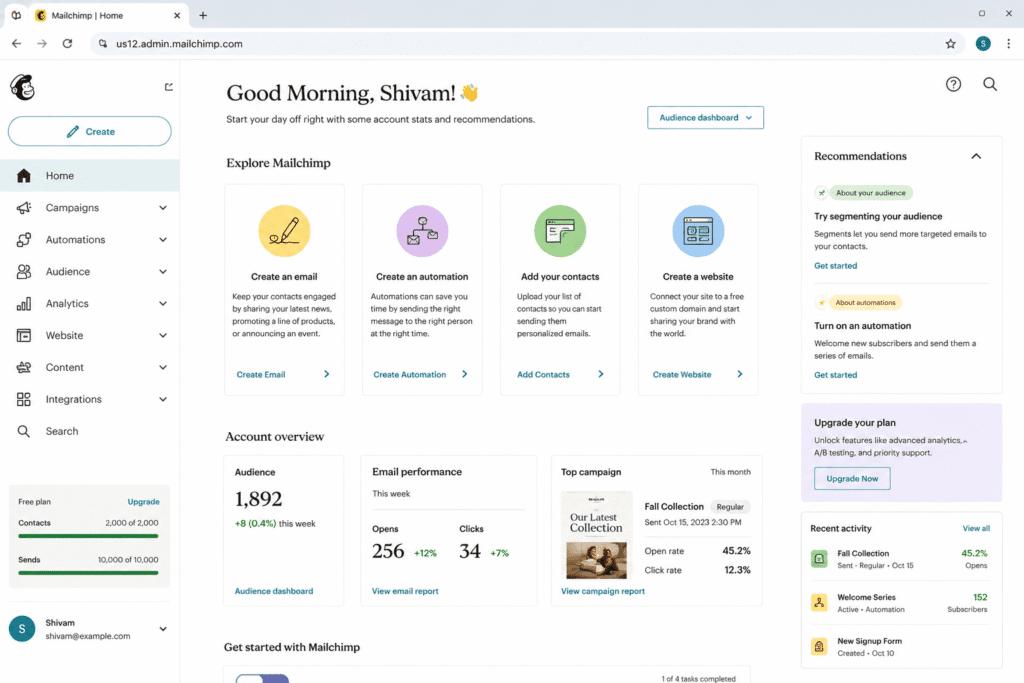Expand the Analytics menu chevron
This screenshot has width=1024, height=683.
pos(163,304)
